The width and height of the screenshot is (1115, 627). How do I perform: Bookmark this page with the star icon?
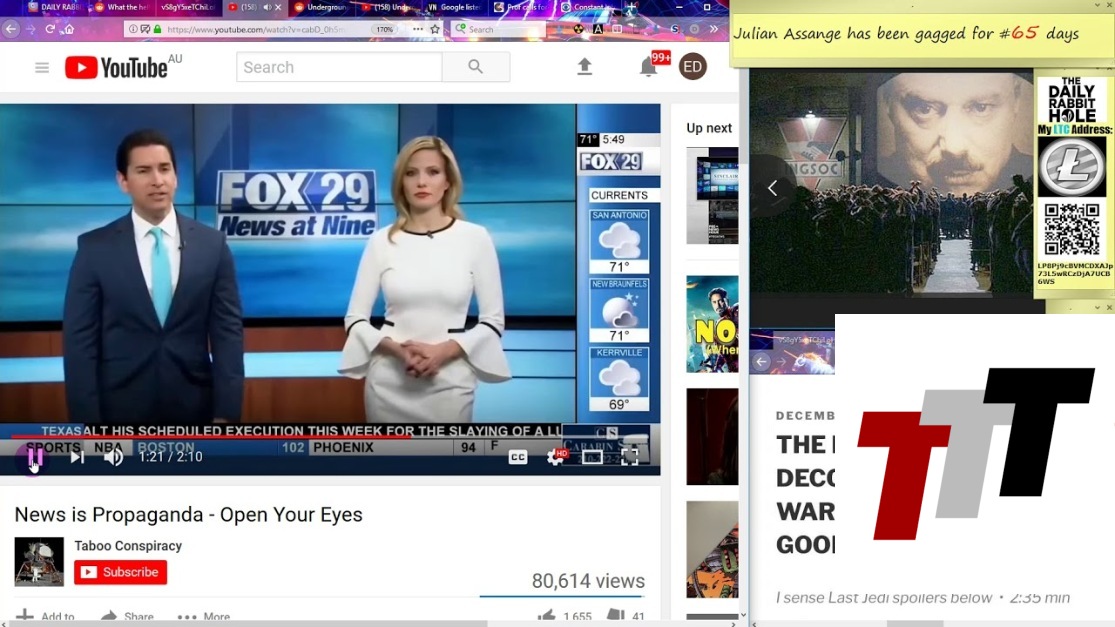point(435,29)
